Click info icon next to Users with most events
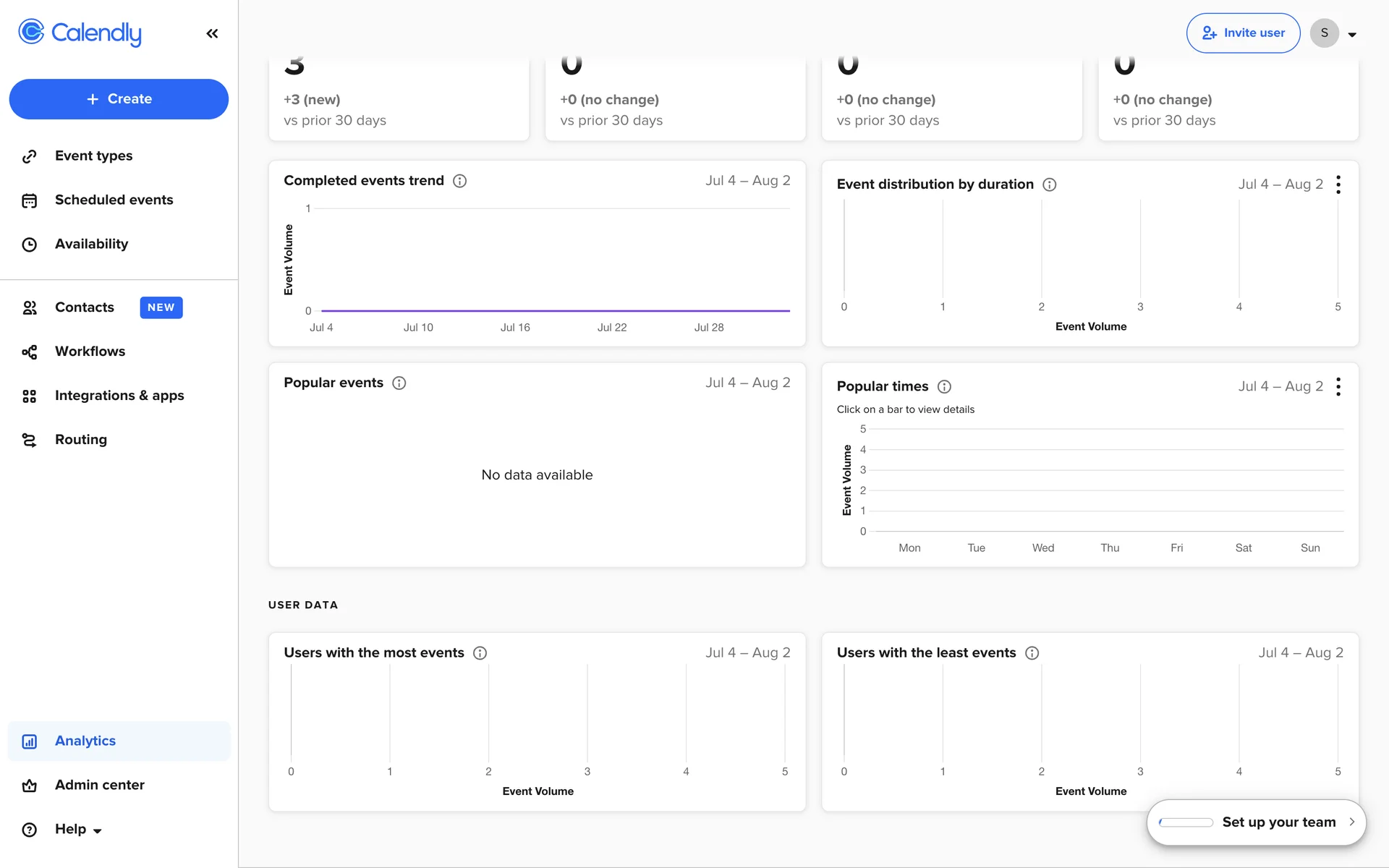 click(480, 652)
